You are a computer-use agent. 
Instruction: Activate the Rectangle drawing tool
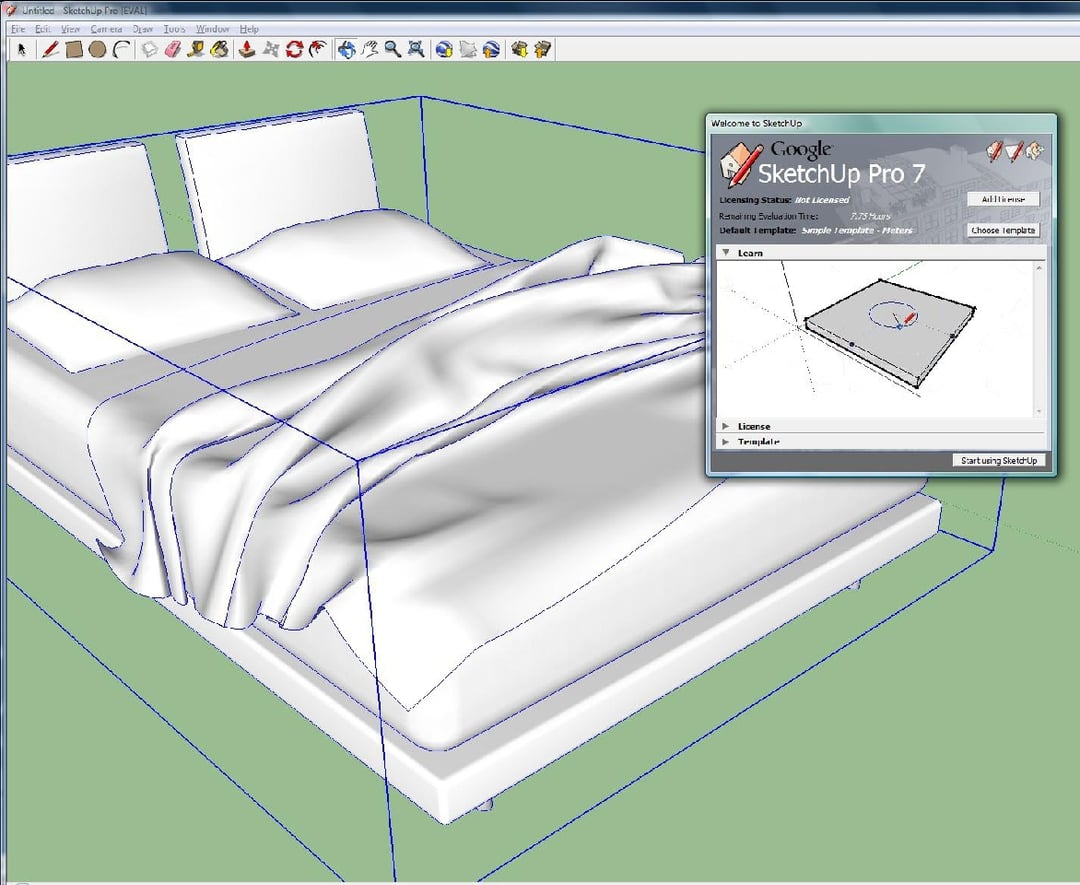[74, 48]
